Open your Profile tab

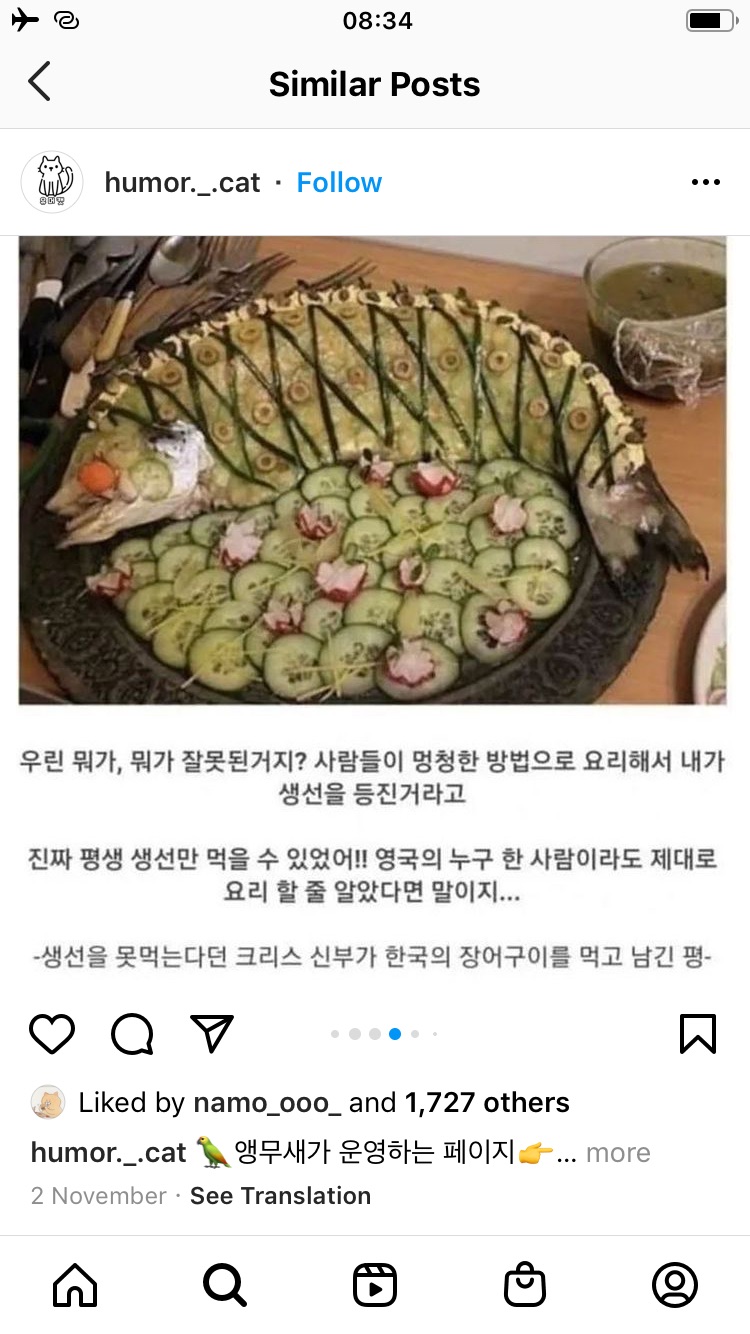tap(675, 1285)
